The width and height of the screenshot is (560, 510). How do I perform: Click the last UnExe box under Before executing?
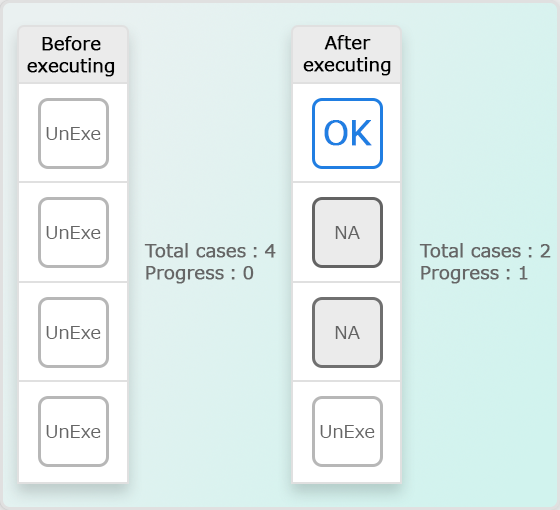pos(74,431)
